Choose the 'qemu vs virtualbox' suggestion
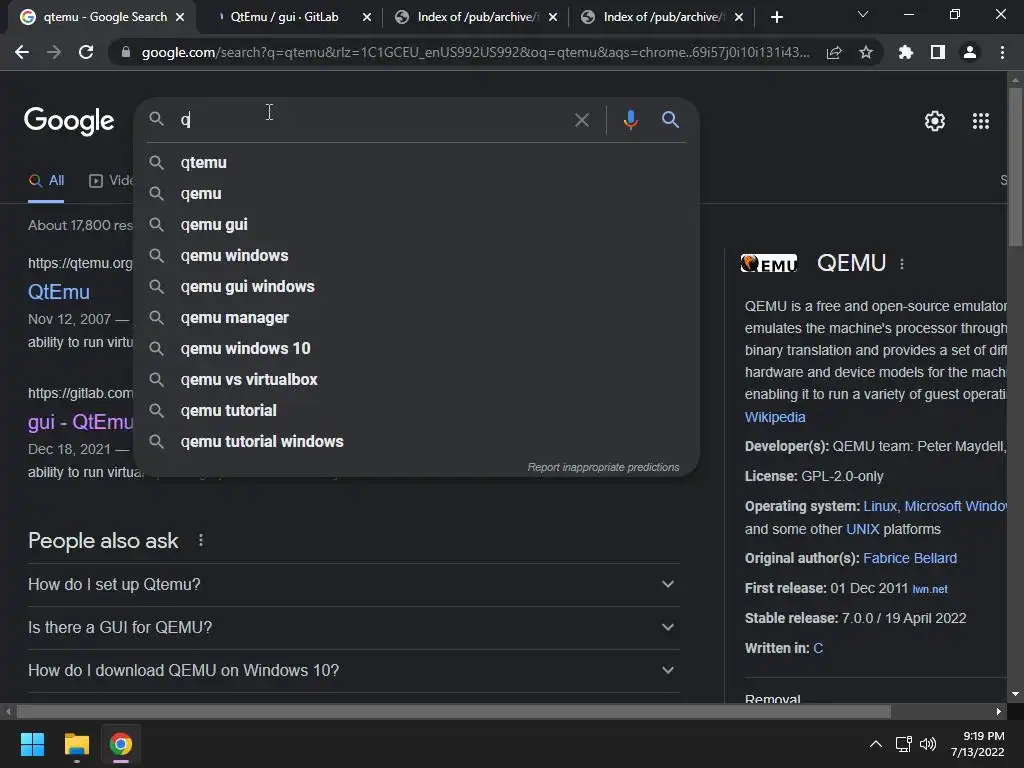Viewport: 1024px width, 768px height. 417,379
